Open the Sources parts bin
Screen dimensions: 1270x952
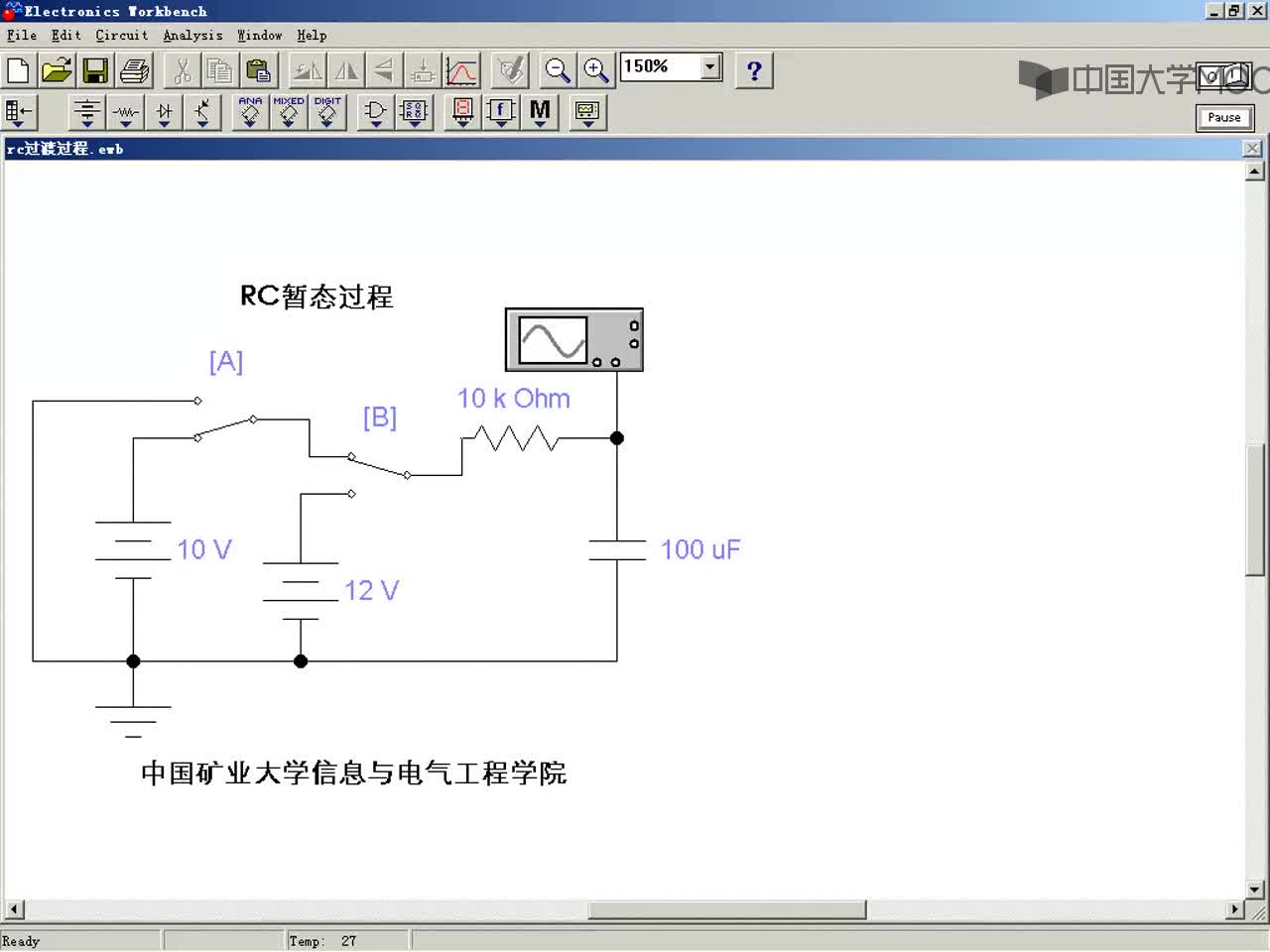(x=86, y=112)
